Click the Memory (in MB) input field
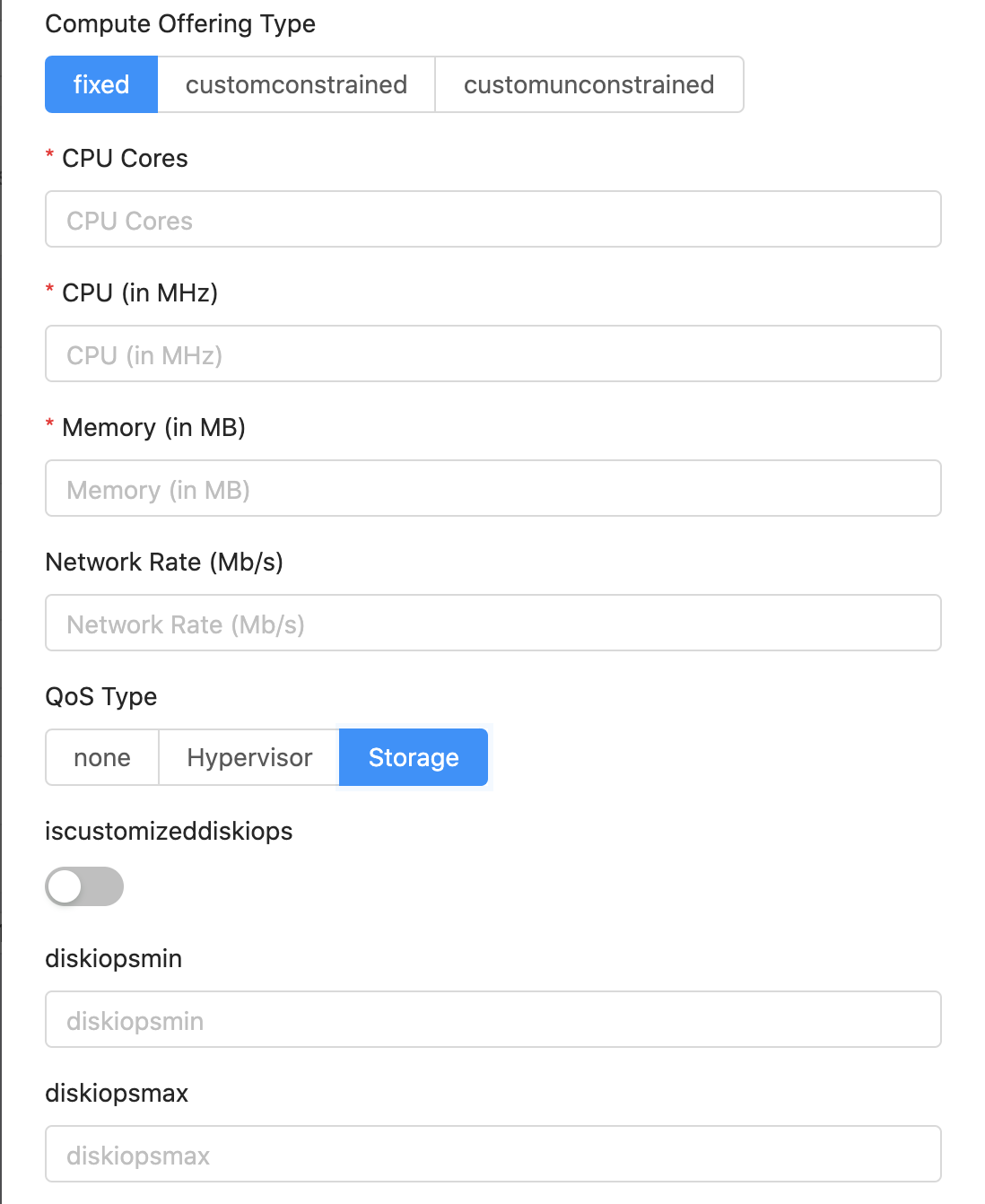 [x=492, y=488]
